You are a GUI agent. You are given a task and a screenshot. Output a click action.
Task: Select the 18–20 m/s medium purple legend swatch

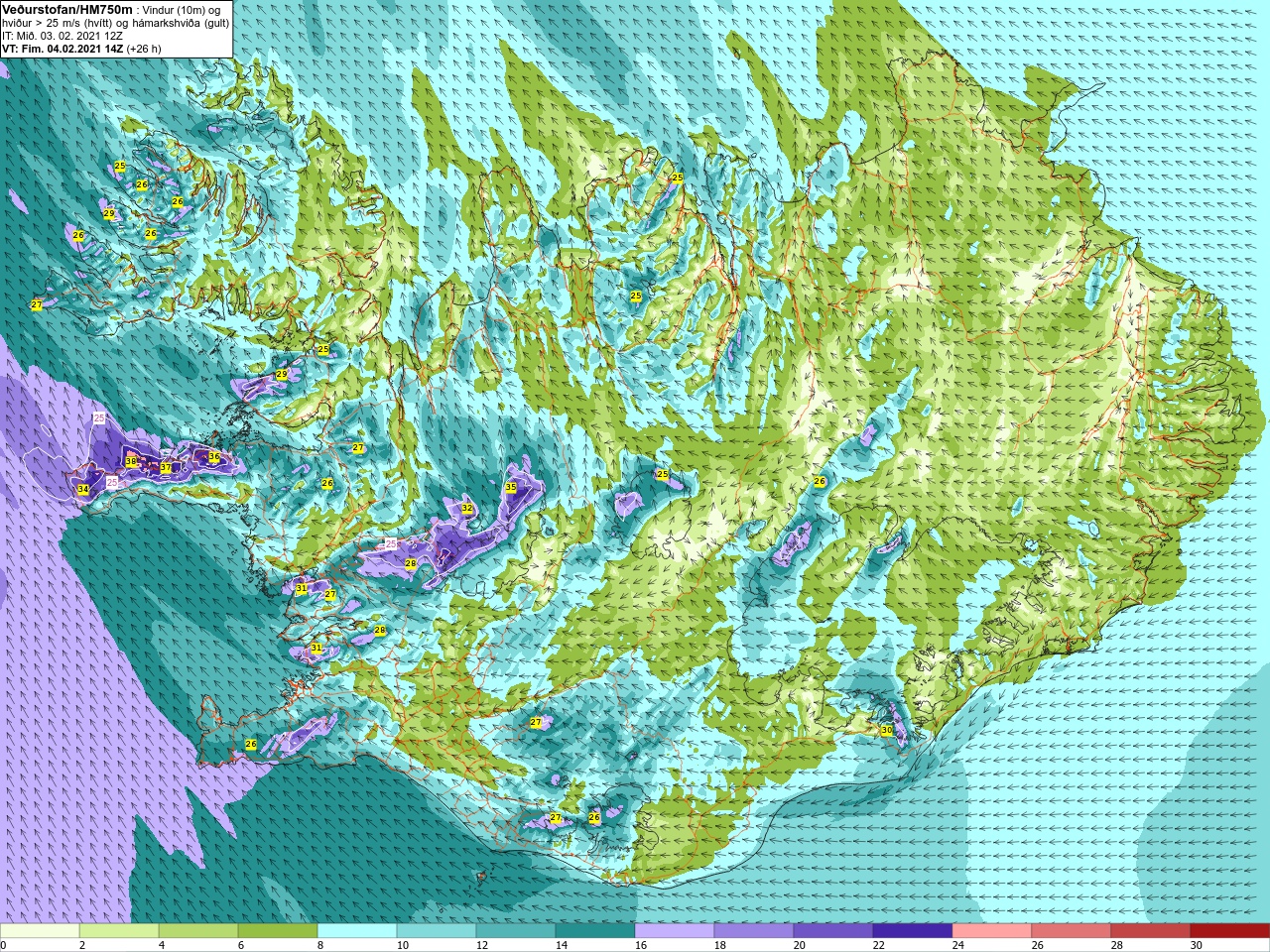754,931
